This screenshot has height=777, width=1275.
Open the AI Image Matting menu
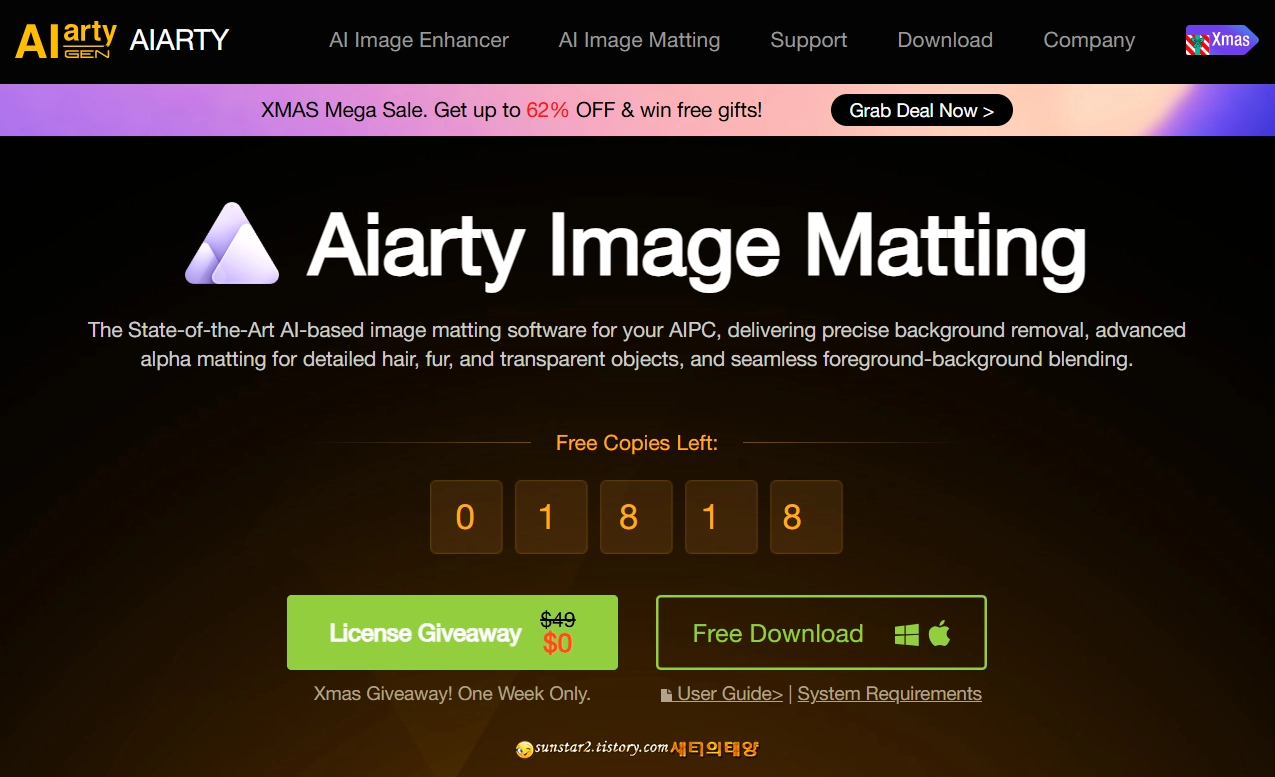(639, 40)
